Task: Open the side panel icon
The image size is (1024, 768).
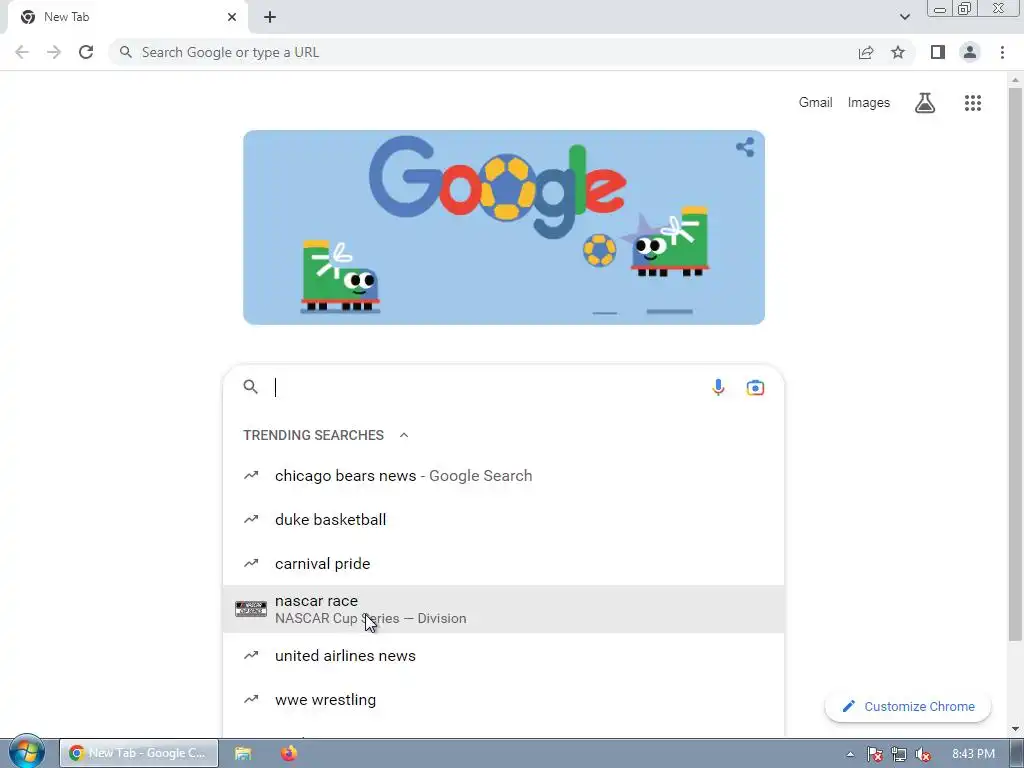Action: tap(938, 52)
